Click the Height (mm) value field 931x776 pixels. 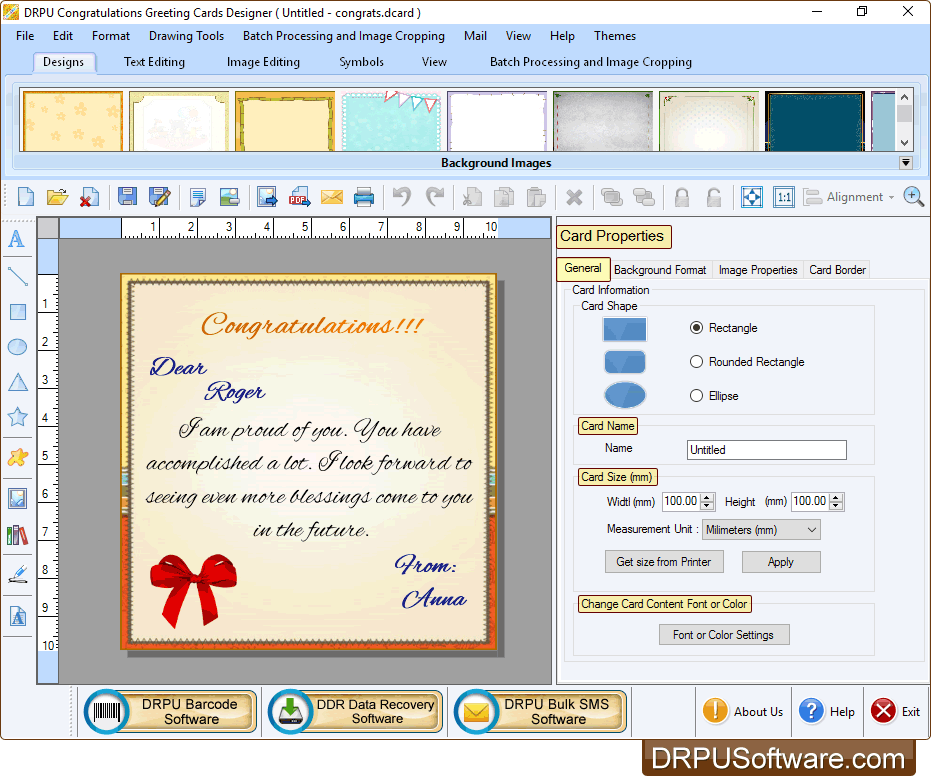click(810, 501)
